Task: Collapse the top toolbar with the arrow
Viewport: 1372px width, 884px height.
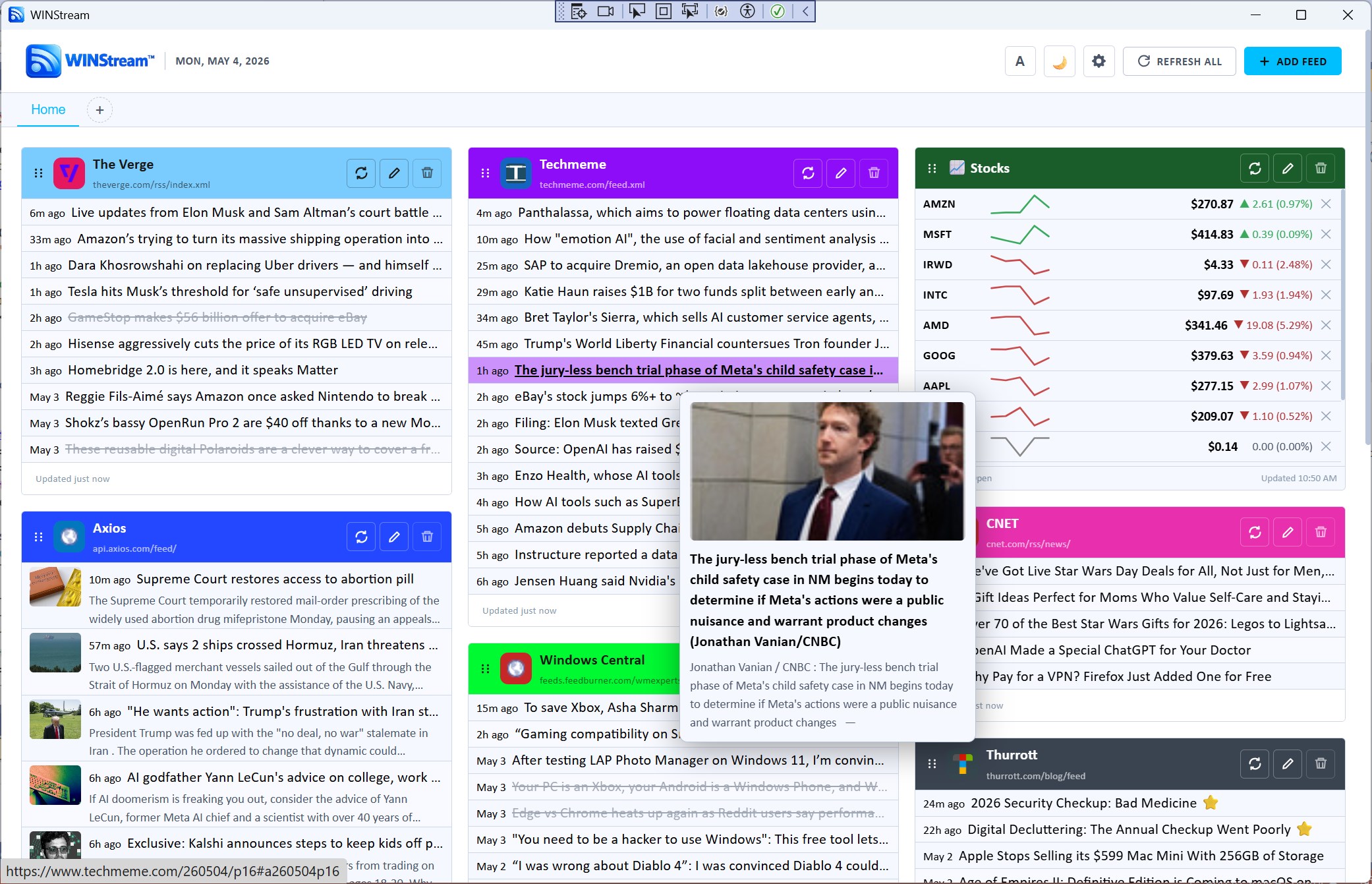Action: [x=805, y=11]
